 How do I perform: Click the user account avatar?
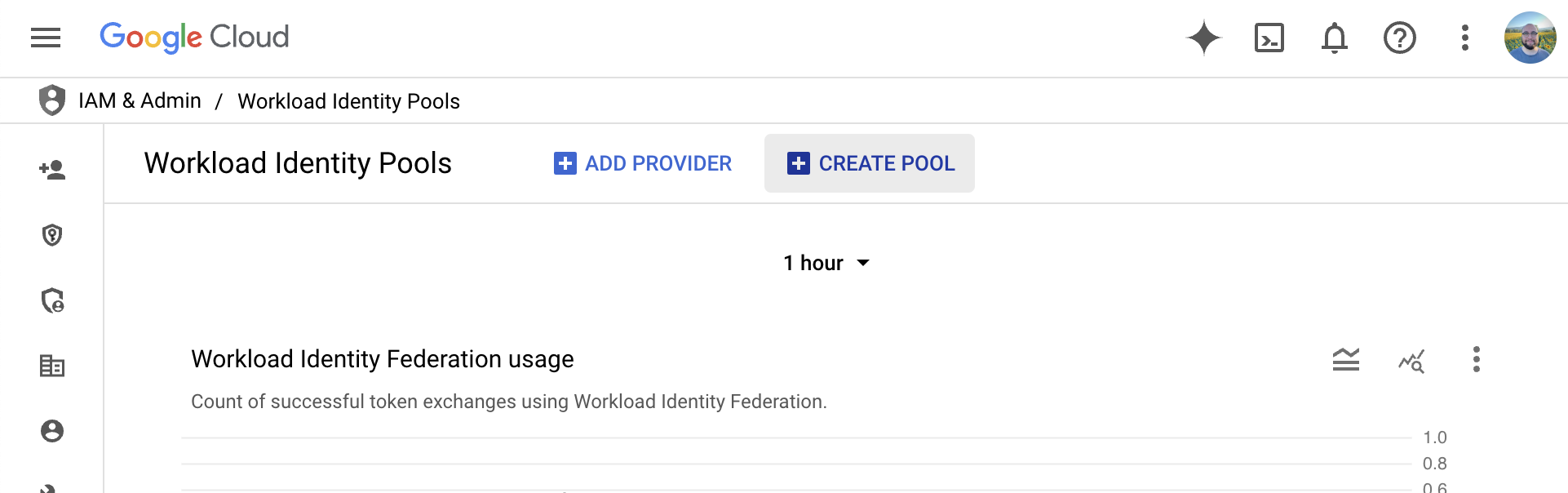tap(1530, 38)
